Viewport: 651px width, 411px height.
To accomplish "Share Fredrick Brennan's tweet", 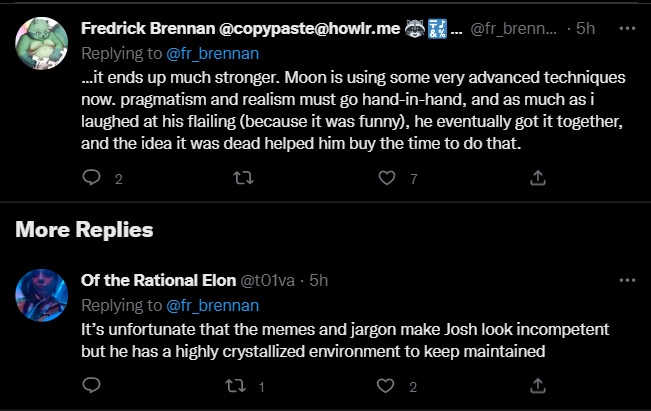I will click(537, 178).
